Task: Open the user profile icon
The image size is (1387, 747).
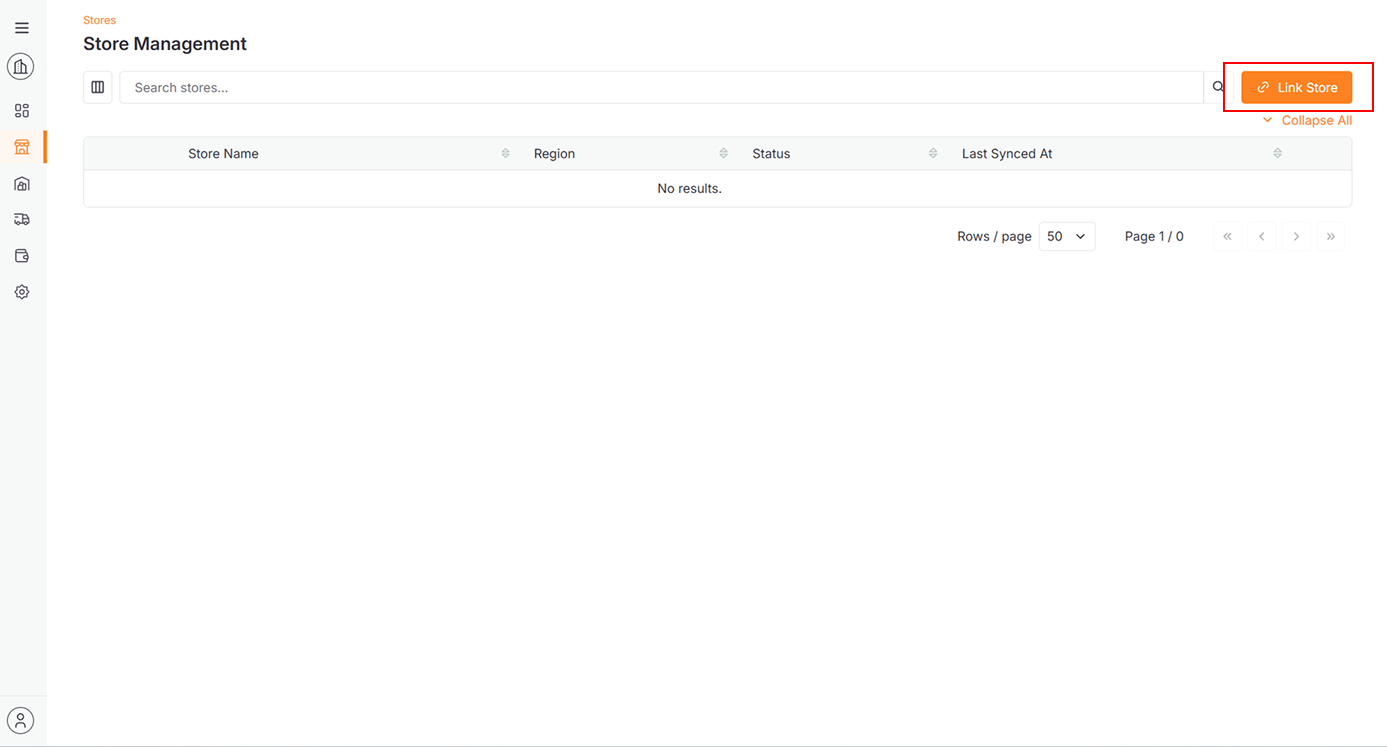Action: pos(21,720)
